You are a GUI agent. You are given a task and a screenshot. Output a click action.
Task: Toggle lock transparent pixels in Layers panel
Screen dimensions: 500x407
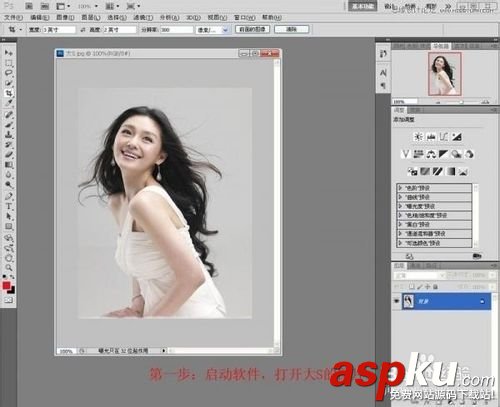click(412, 287)
